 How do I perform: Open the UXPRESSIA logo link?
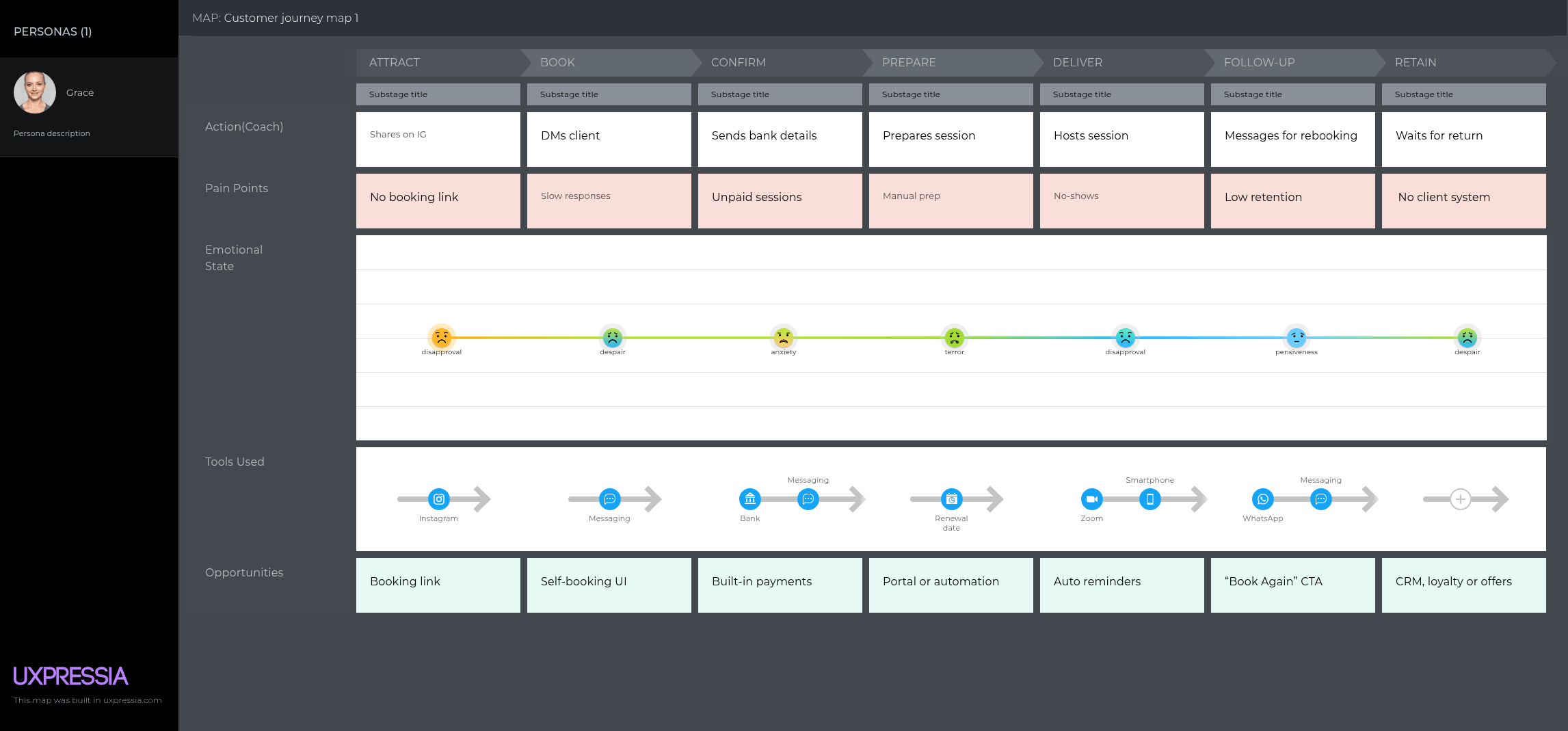70,676
